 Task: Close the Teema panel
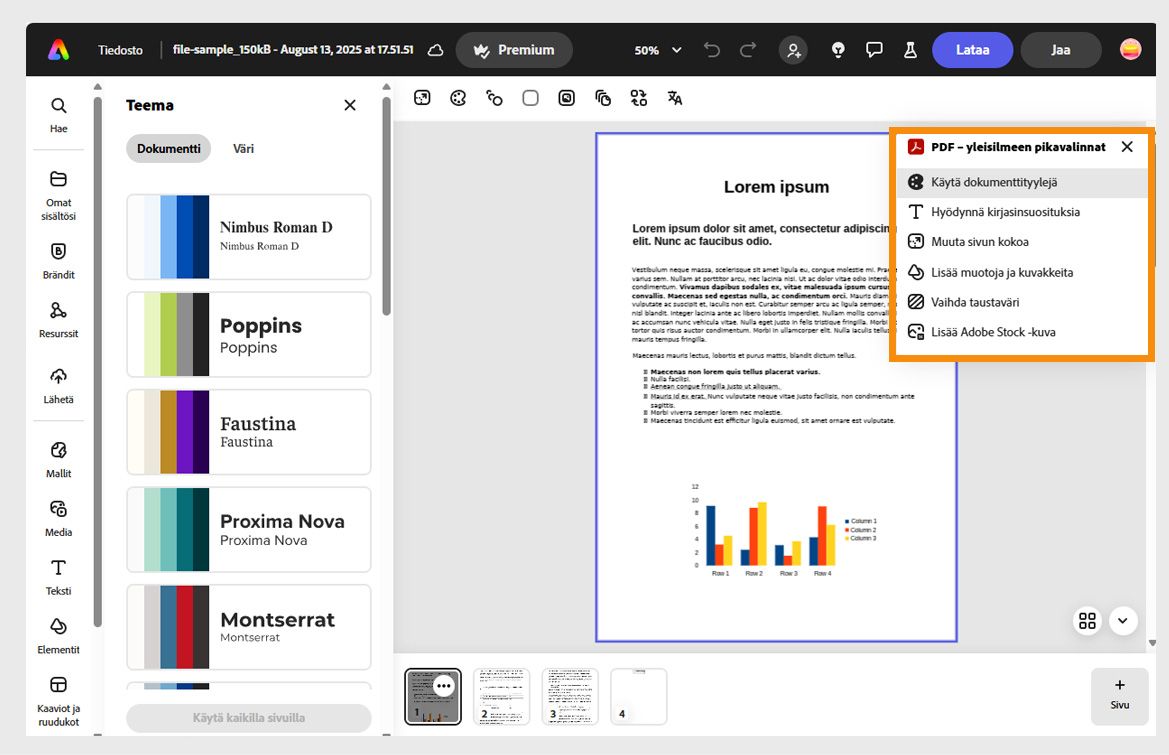coord(350,105)
